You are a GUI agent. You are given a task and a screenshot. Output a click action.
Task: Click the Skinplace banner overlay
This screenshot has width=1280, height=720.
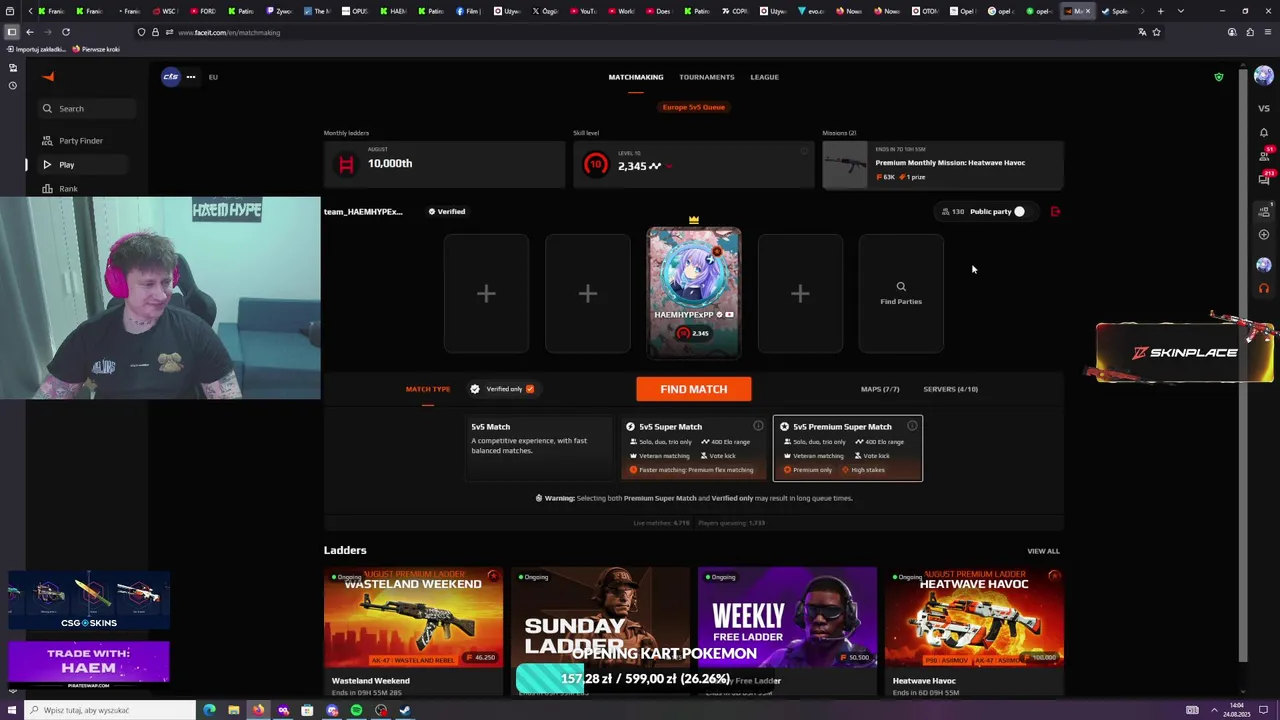pyautogui.click(x=1184, y=352)
